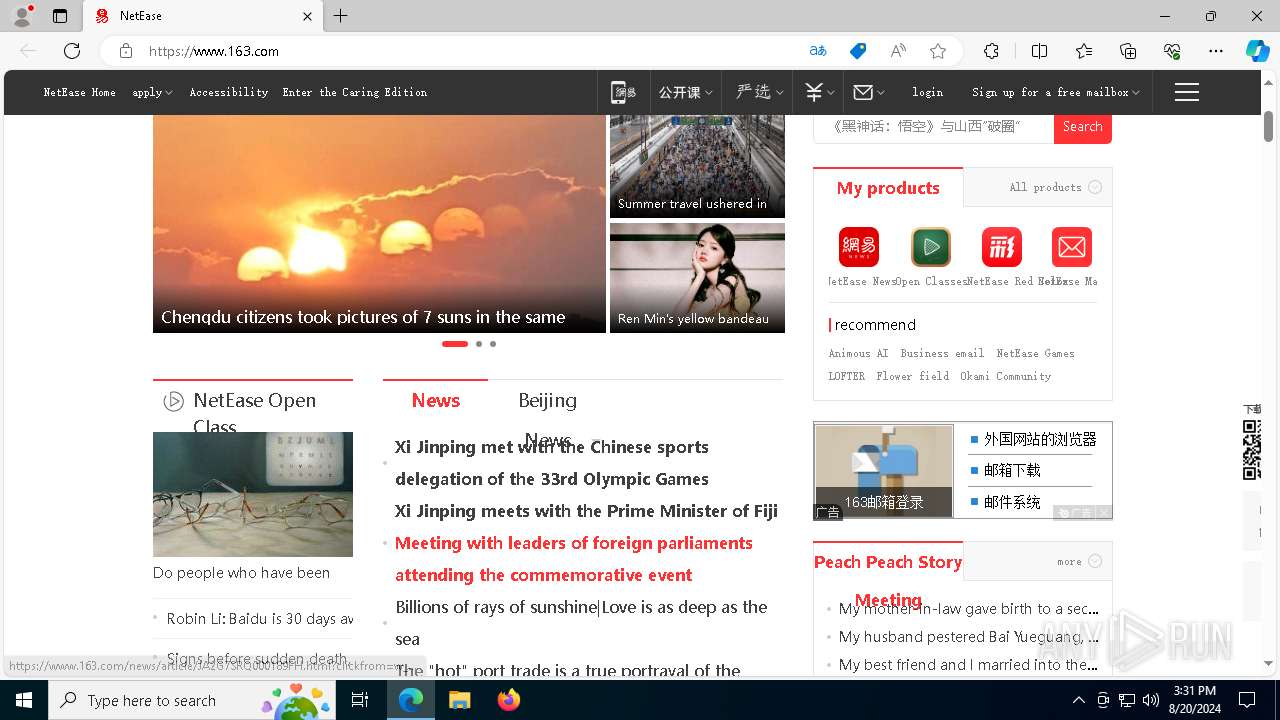The height and width of the screenshot is (720, 1280).
Task: Open the Summer travel thumbnail
Action: 697,166
